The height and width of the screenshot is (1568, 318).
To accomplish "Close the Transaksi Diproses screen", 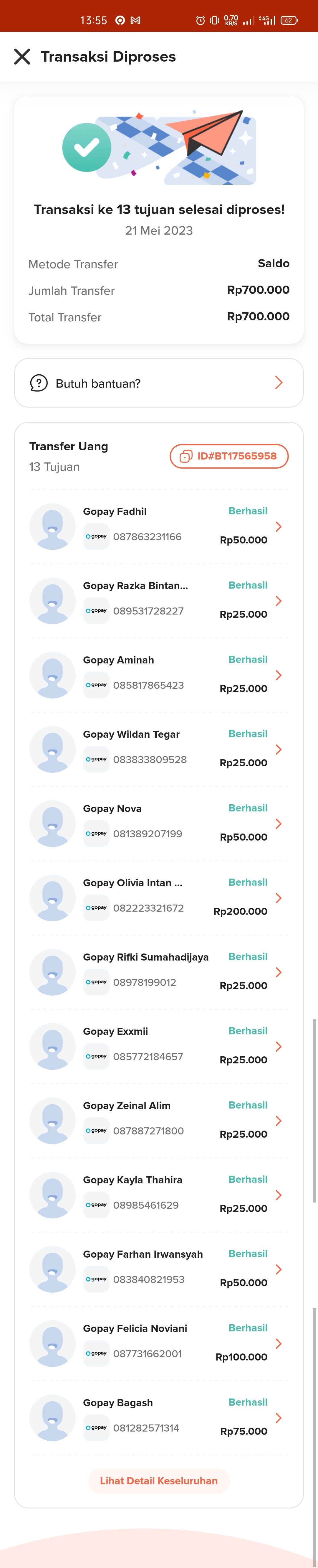I will [x=22, y=57].
